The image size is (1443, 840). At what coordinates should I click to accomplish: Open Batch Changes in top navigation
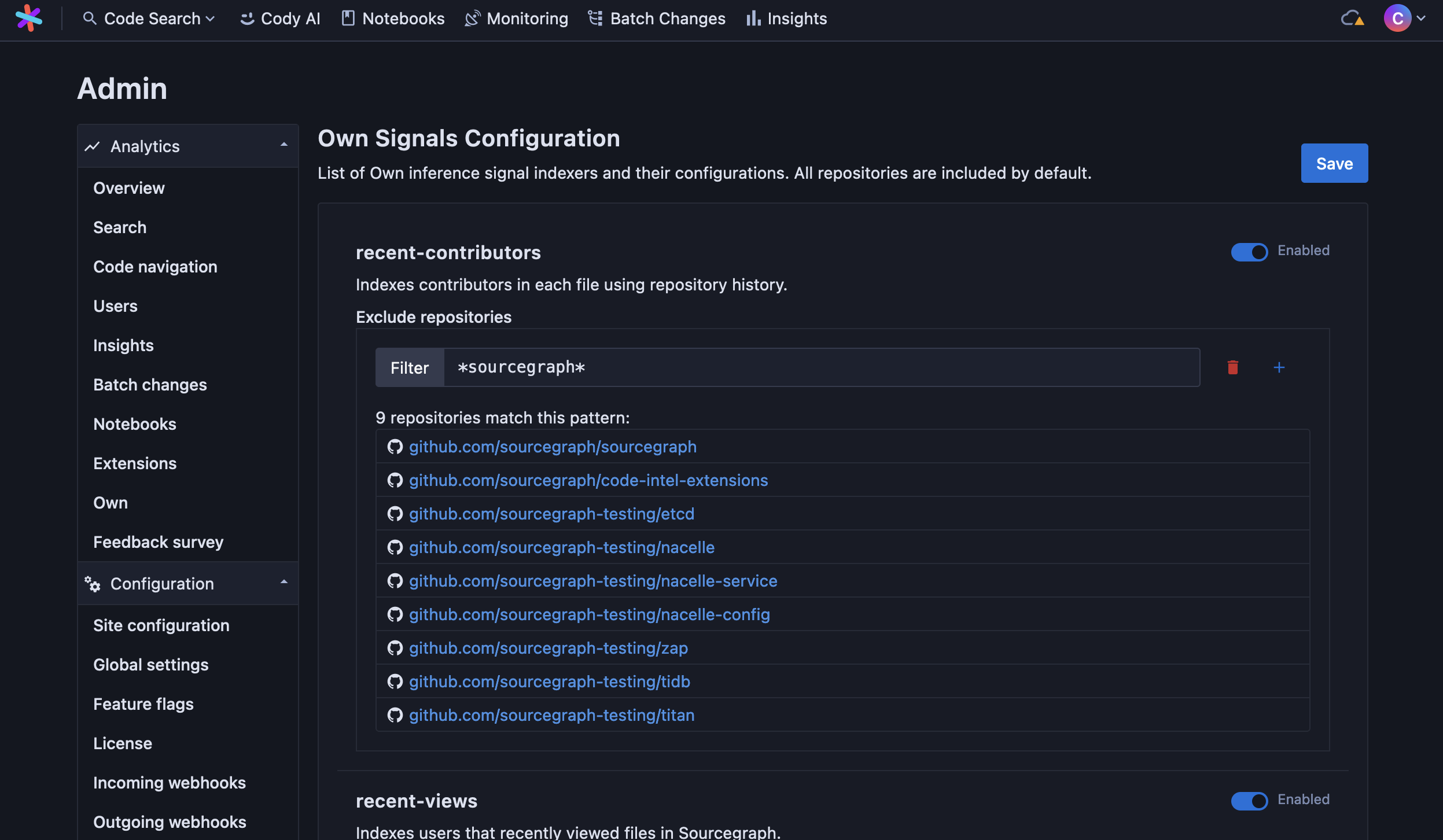pos(657,19)
